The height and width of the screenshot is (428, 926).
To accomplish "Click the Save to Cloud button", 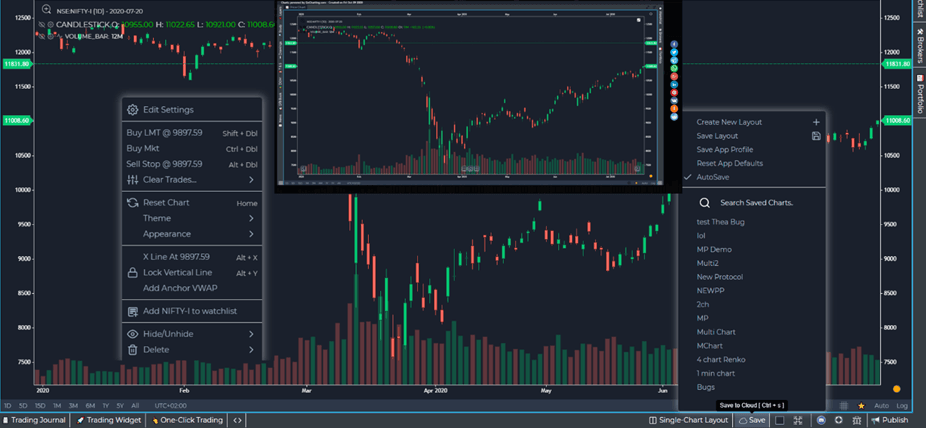I will [752, 420].
